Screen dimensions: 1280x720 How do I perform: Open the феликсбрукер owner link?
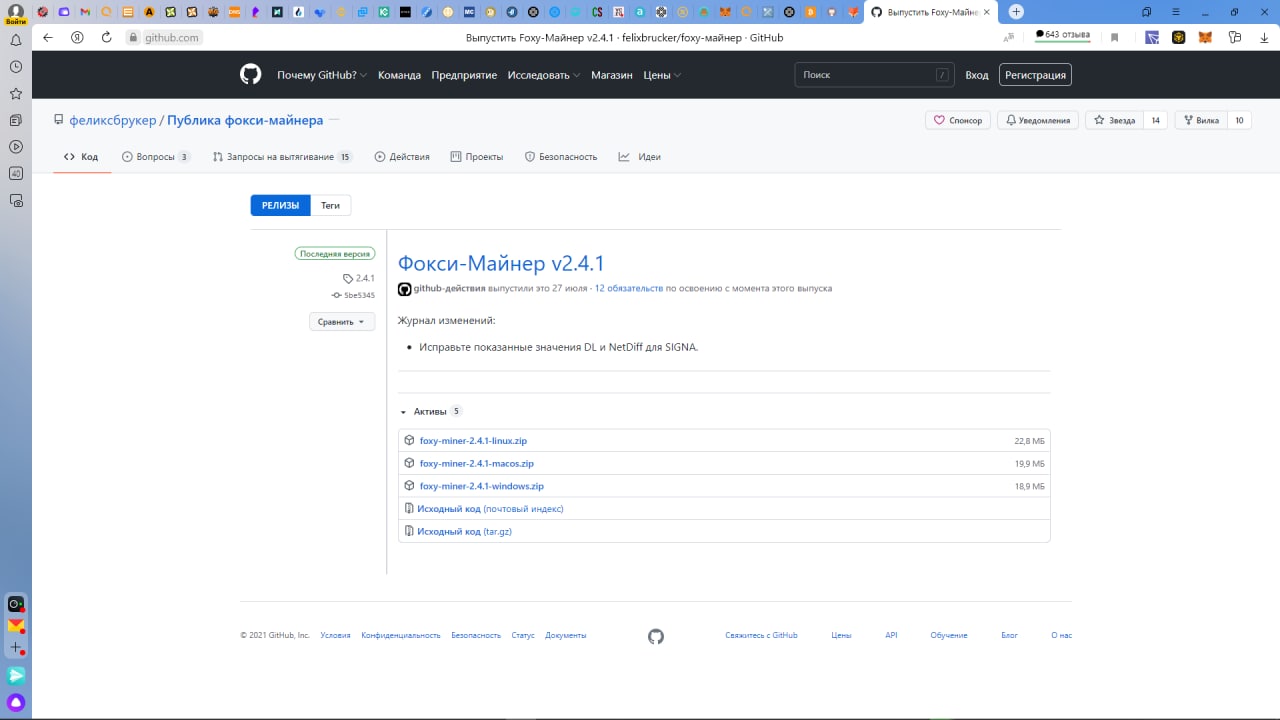tap(113, 120)
